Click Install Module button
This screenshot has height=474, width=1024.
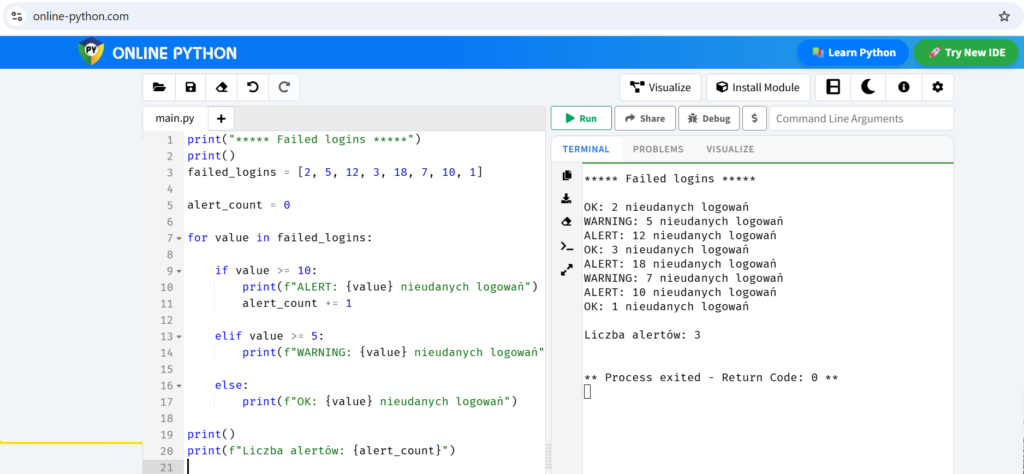[x=758, y=87]
